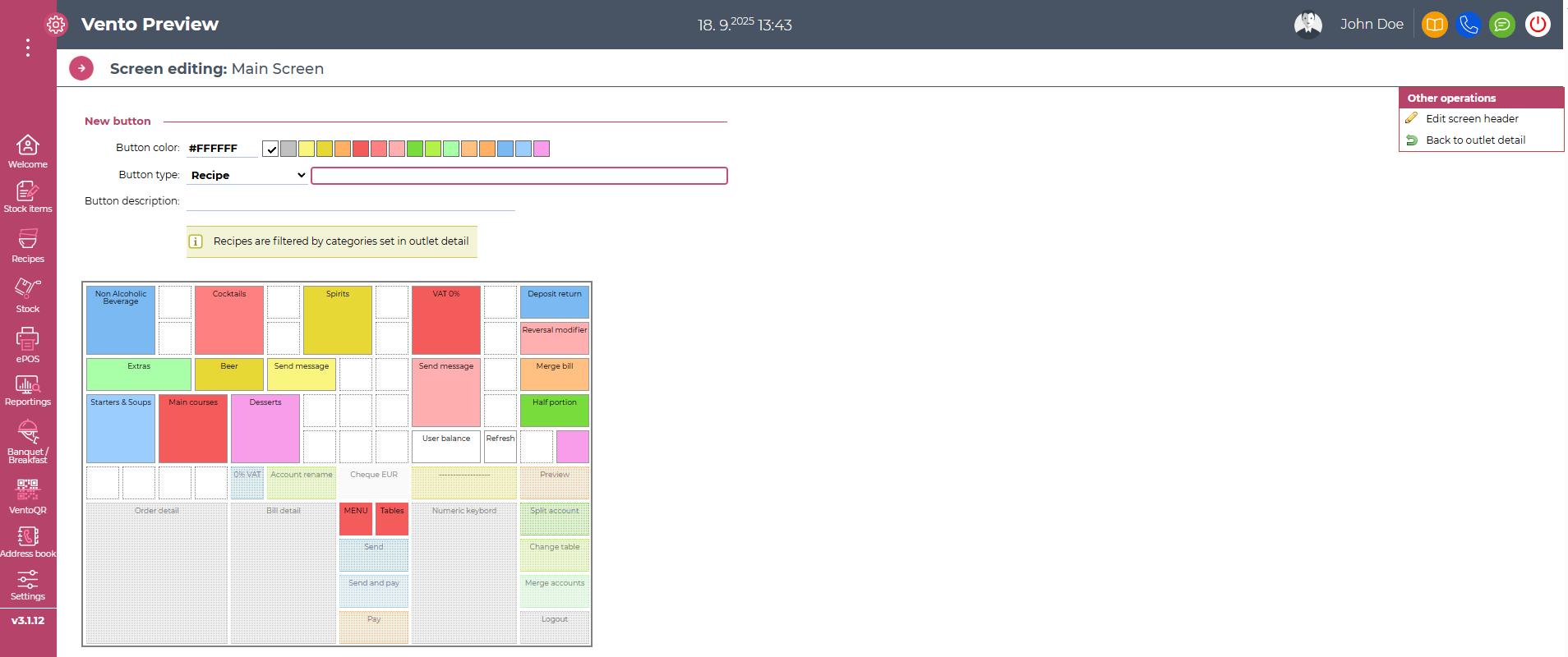1568x657 pixels.
Task: Choose Back to outlet detail operation
Action: point(1475,140)
